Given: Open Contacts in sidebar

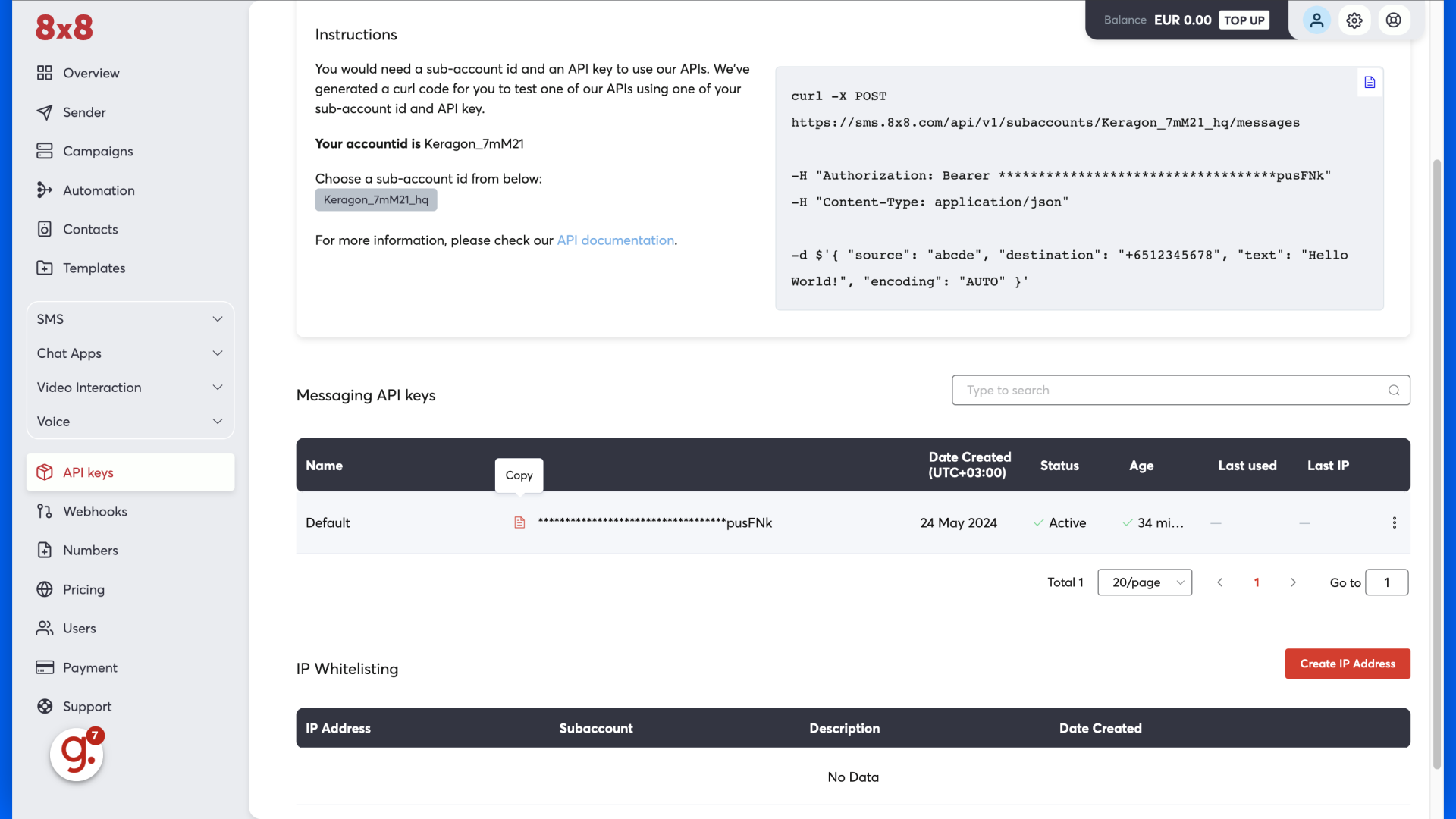Looking at the screenshot, I should click(x=90, y=229).
